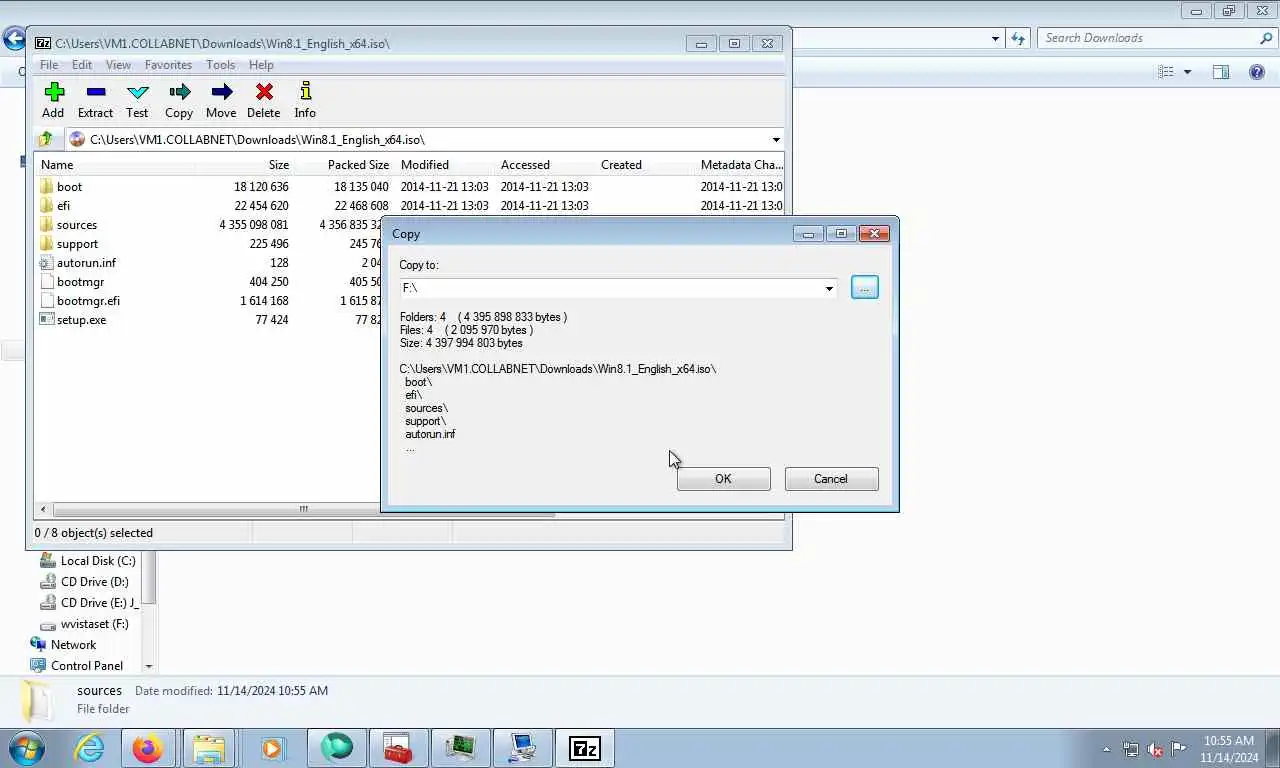
Task: Select the efi folder icon
Action: 46,205
